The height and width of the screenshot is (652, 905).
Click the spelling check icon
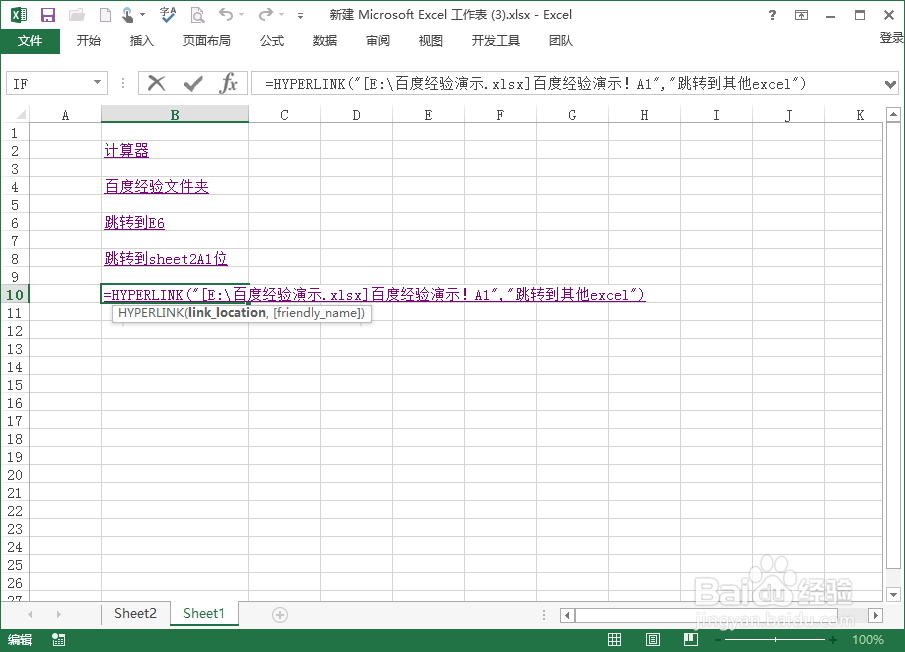click(x=168, y=15)
